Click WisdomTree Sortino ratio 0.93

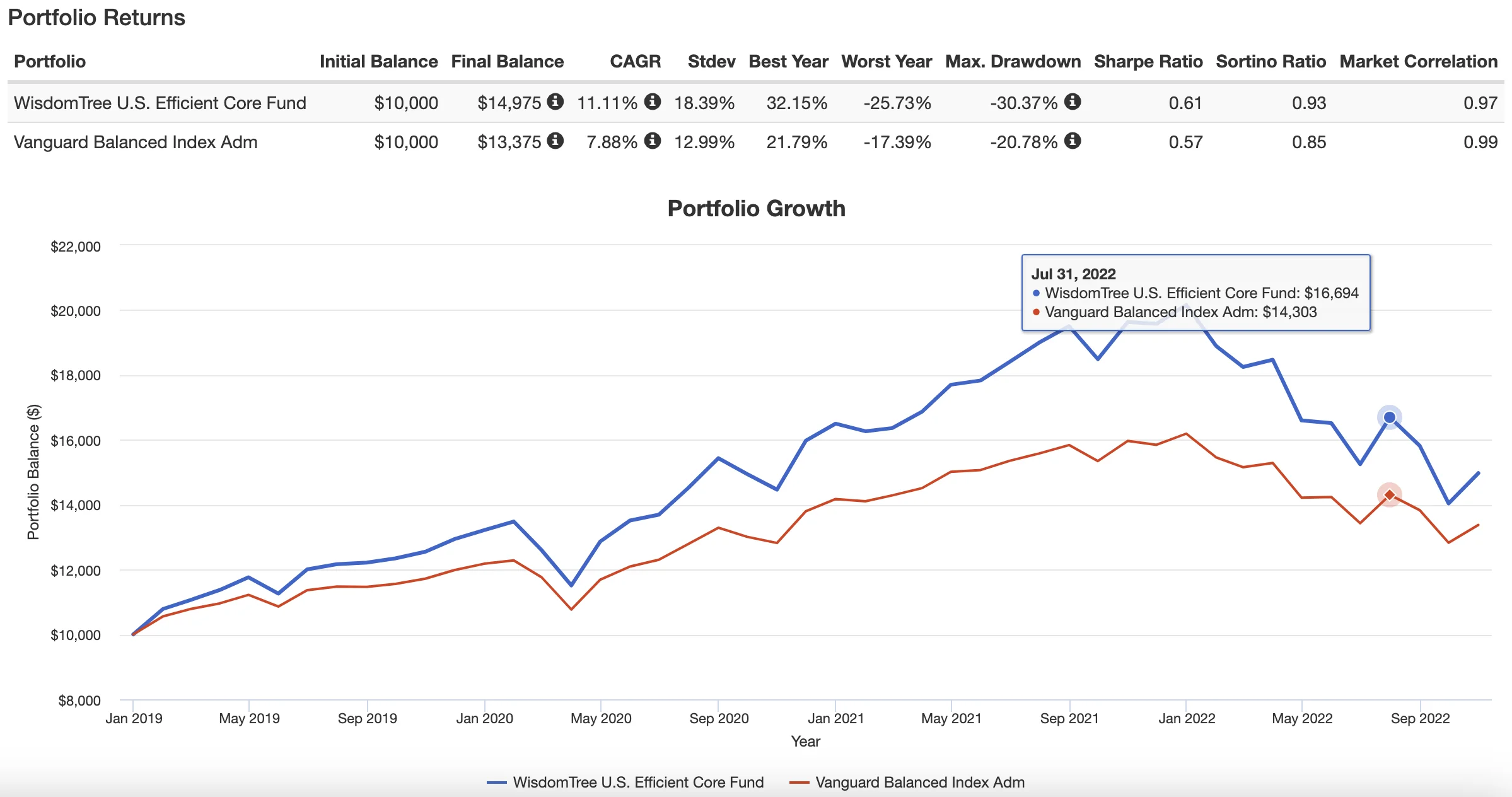click(x=1309, y=103)
